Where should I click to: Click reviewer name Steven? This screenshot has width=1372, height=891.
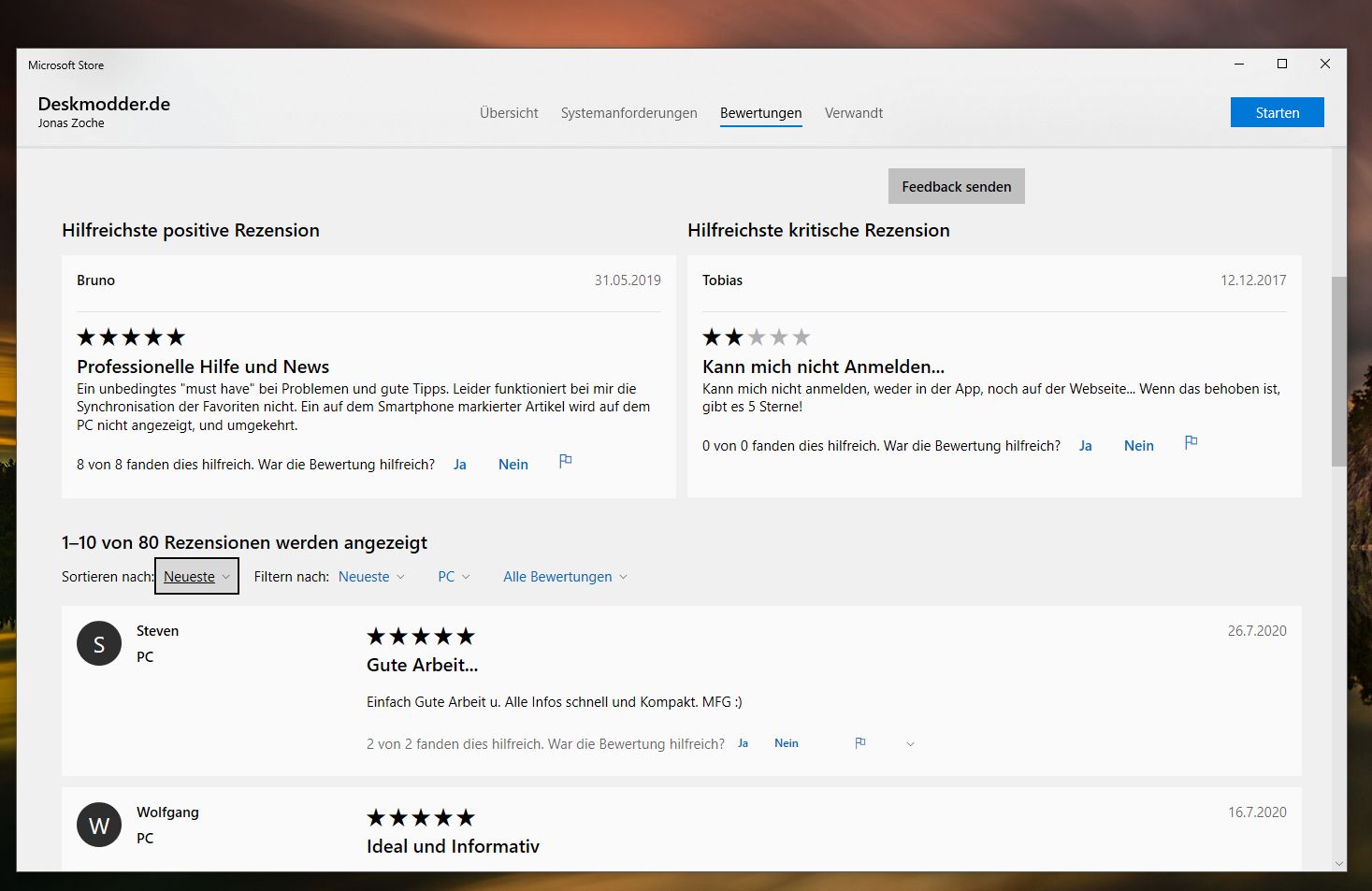click(x=157, y=631)
